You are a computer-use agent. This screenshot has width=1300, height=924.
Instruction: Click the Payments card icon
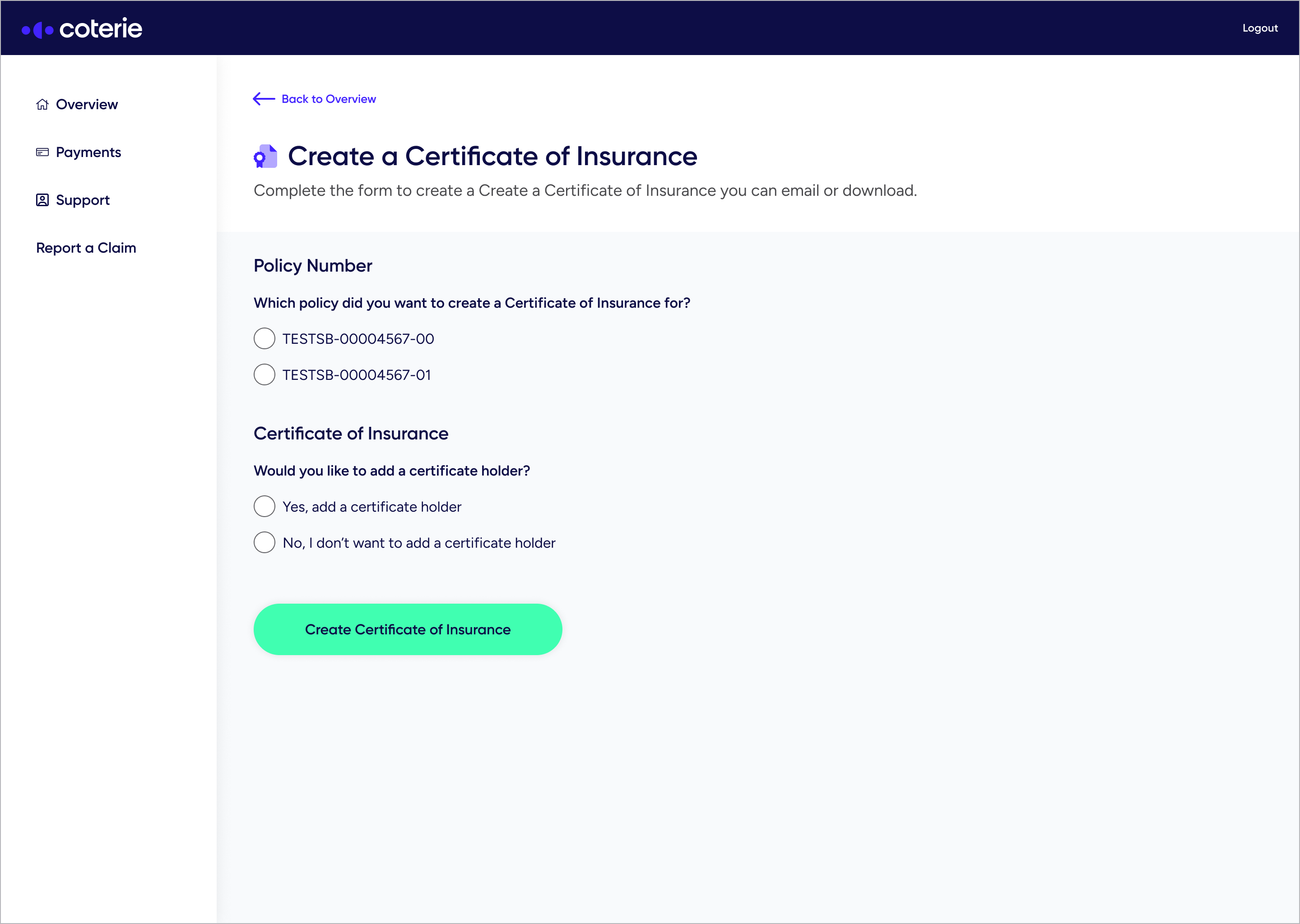(x=42, y=152)
